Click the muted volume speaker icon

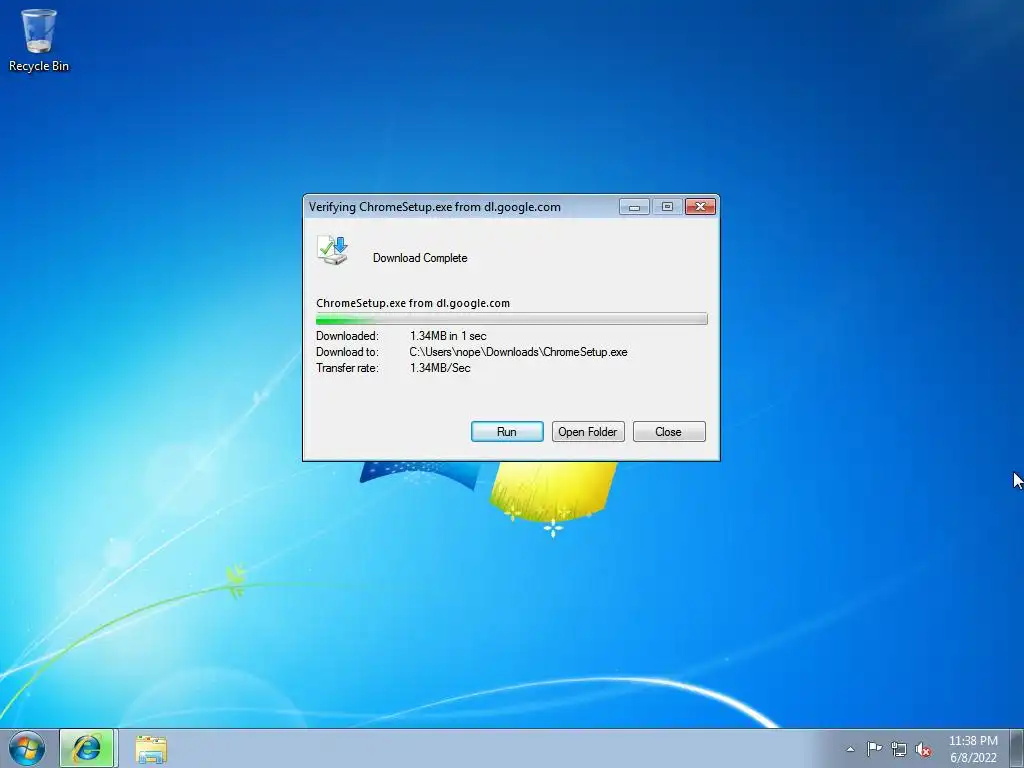(923, 749)
